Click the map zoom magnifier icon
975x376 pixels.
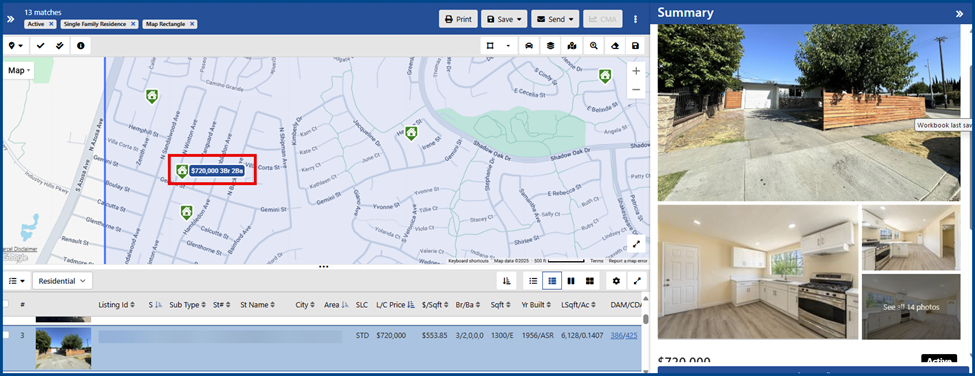coord(594,45)
